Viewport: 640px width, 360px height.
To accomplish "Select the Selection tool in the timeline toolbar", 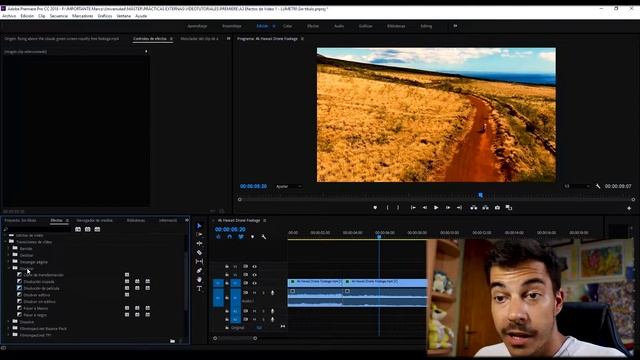I will point(199,226).
